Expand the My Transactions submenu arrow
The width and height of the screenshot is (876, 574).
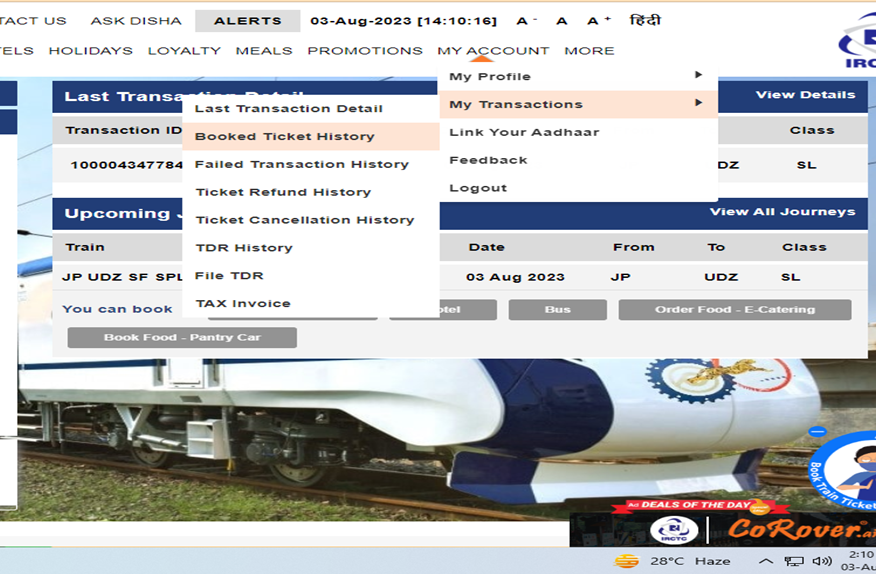[698, 103]
